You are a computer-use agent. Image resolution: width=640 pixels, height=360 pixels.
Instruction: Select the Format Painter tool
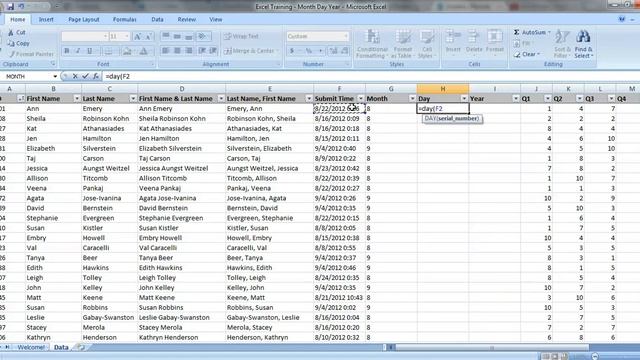(x=32, y=54)
